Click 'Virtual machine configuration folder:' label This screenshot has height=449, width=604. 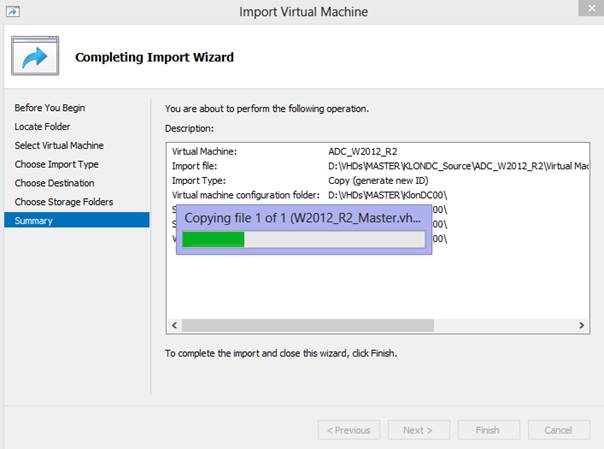pyautogui.click(x=246, y=196)
